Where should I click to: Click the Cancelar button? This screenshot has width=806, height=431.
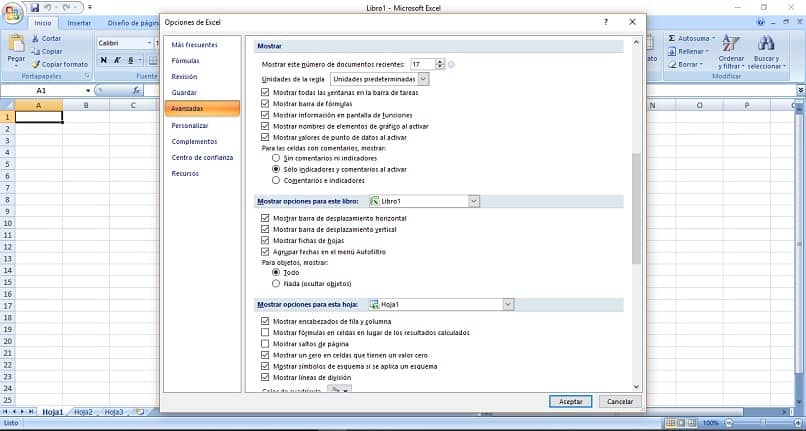[x=620, y=402]
